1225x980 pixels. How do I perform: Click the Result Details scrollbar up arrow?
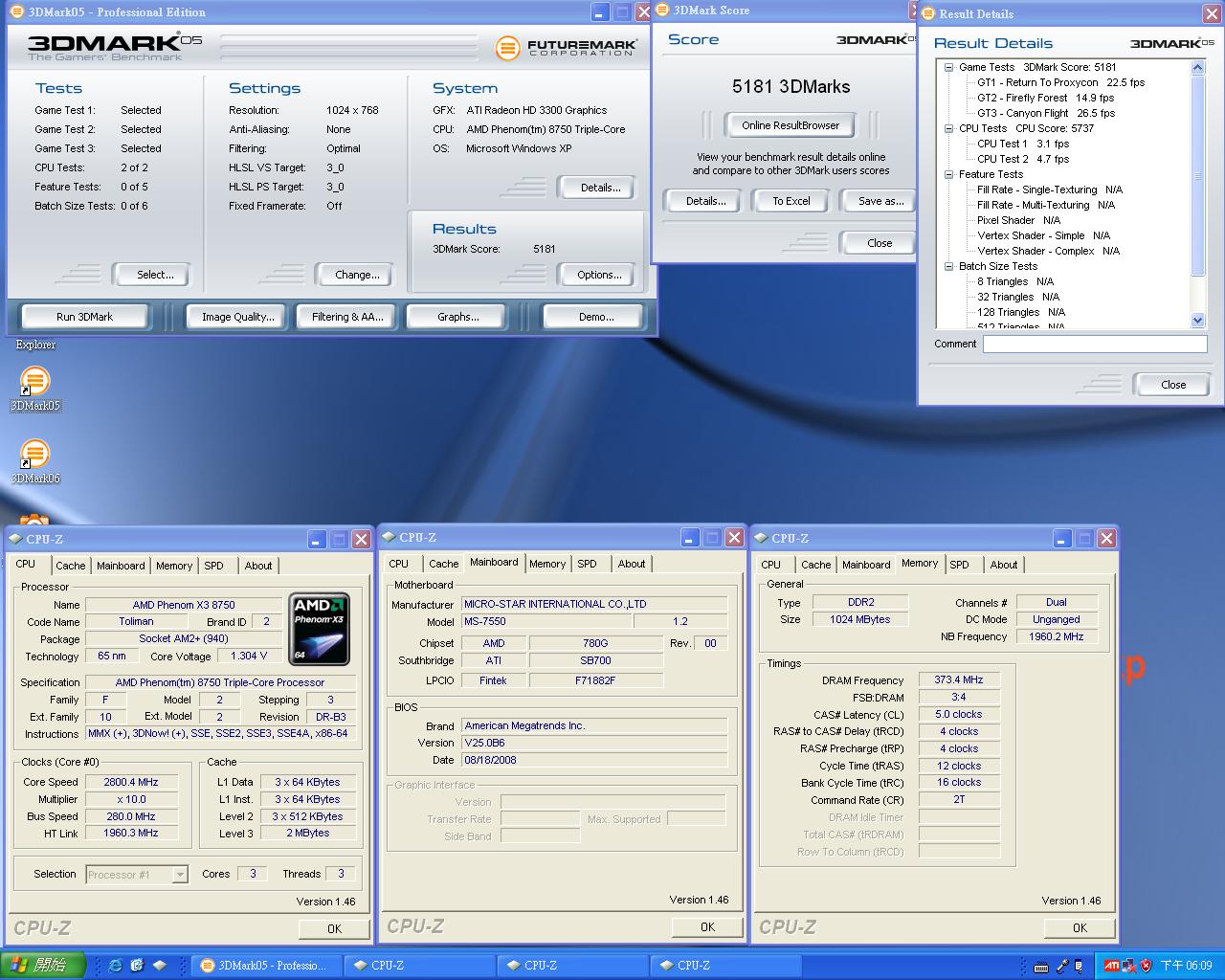click(1197, 67)
